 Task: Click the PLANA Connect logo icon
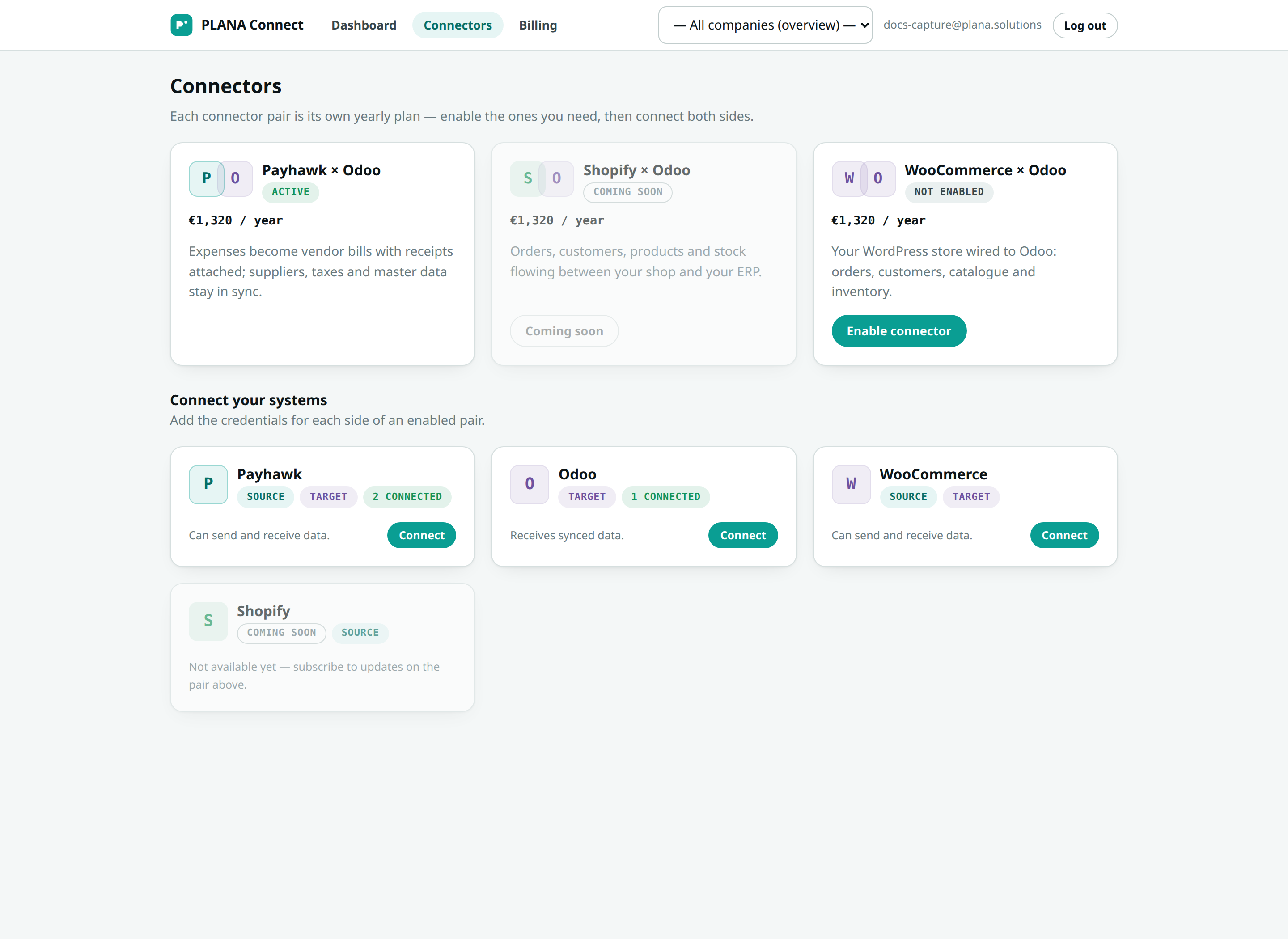coord(181,25)
